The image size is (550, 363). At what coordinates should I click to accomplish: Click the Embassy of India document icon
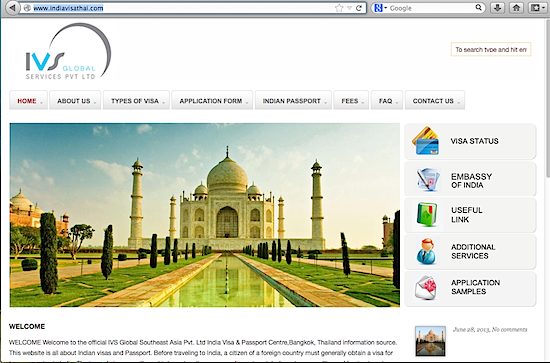point(428,180)
